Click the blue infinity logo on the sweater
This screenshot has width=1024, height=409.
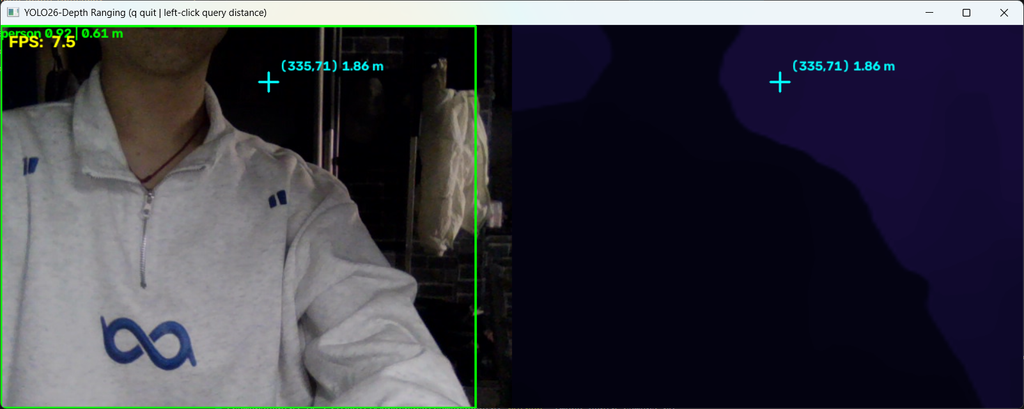tap(148, 341)
